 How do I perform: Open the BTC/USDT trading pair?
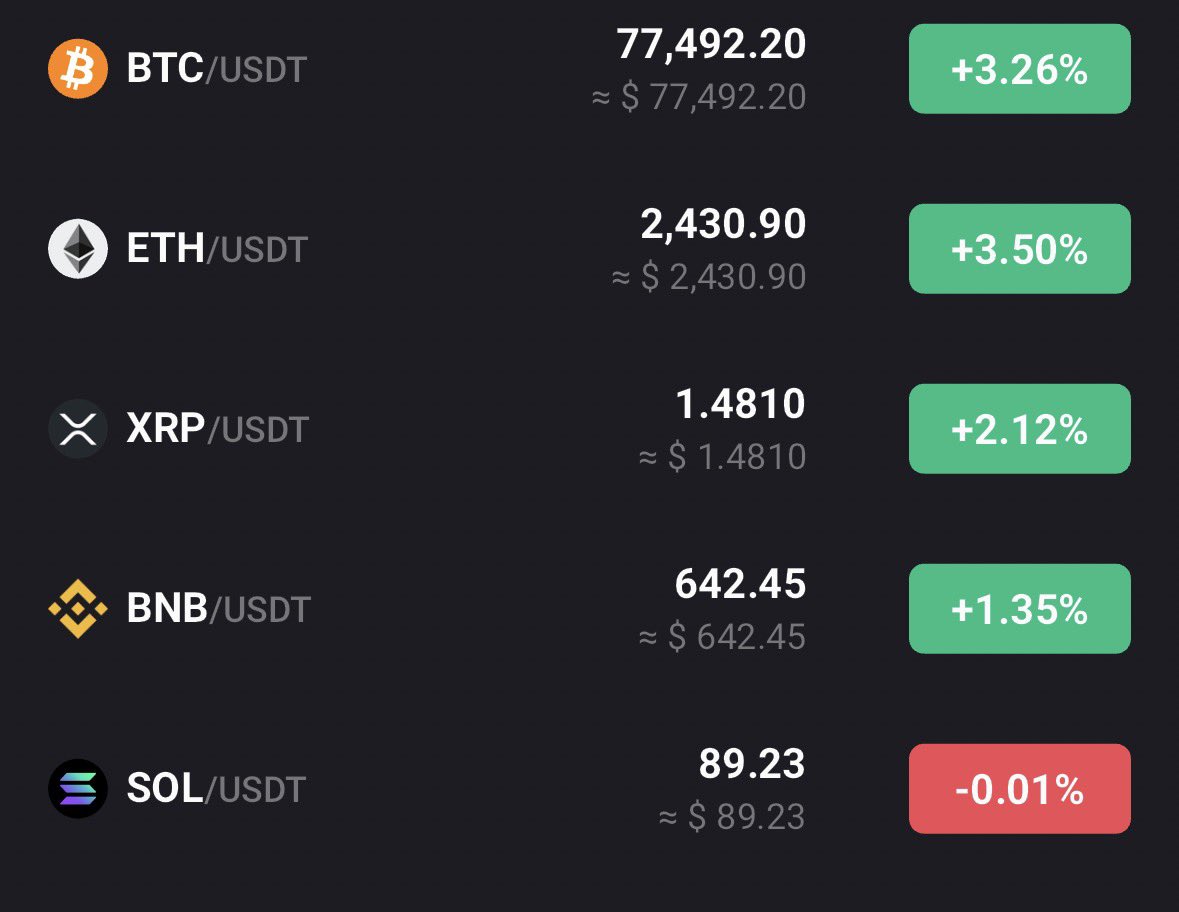[x=217, y=69]
